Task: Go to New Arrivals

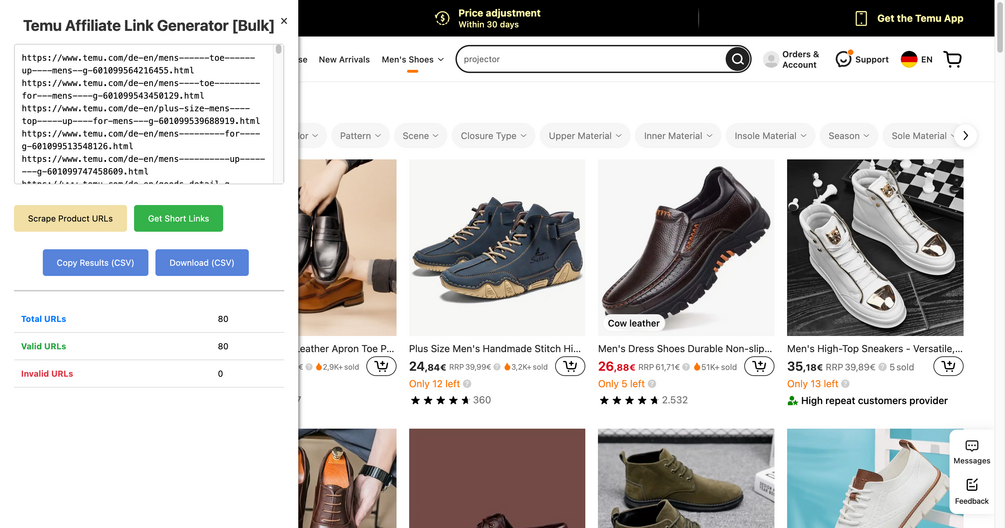Action: tap(344, 60)
